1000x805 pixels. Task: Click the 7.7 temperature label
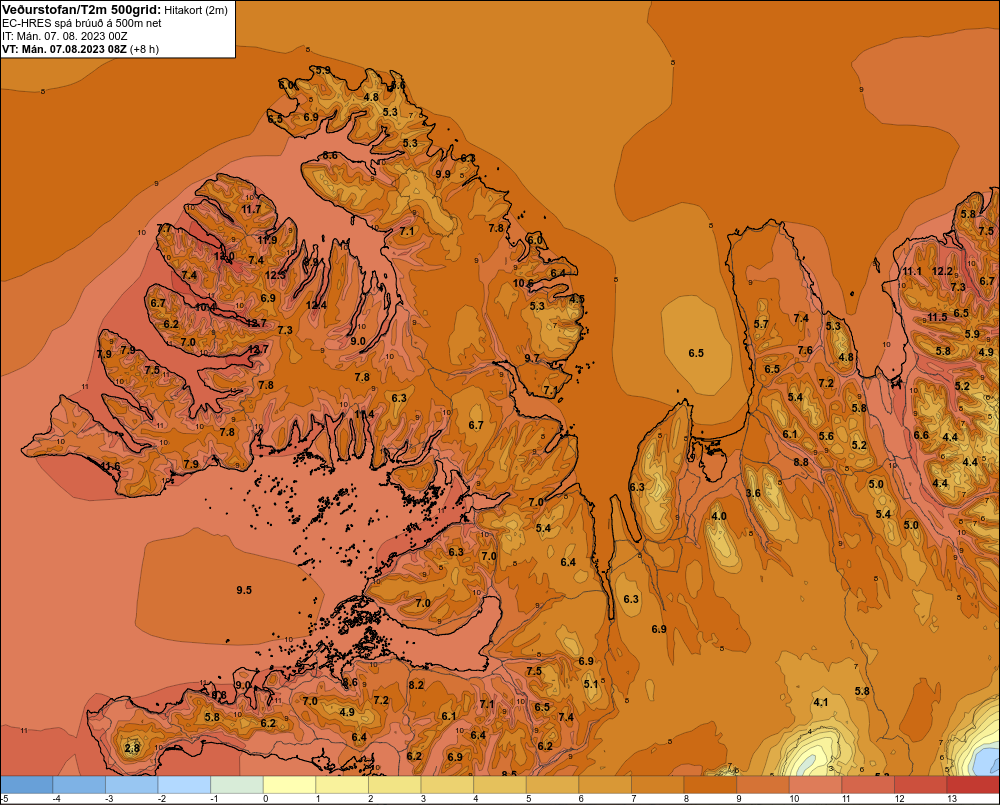164,228
